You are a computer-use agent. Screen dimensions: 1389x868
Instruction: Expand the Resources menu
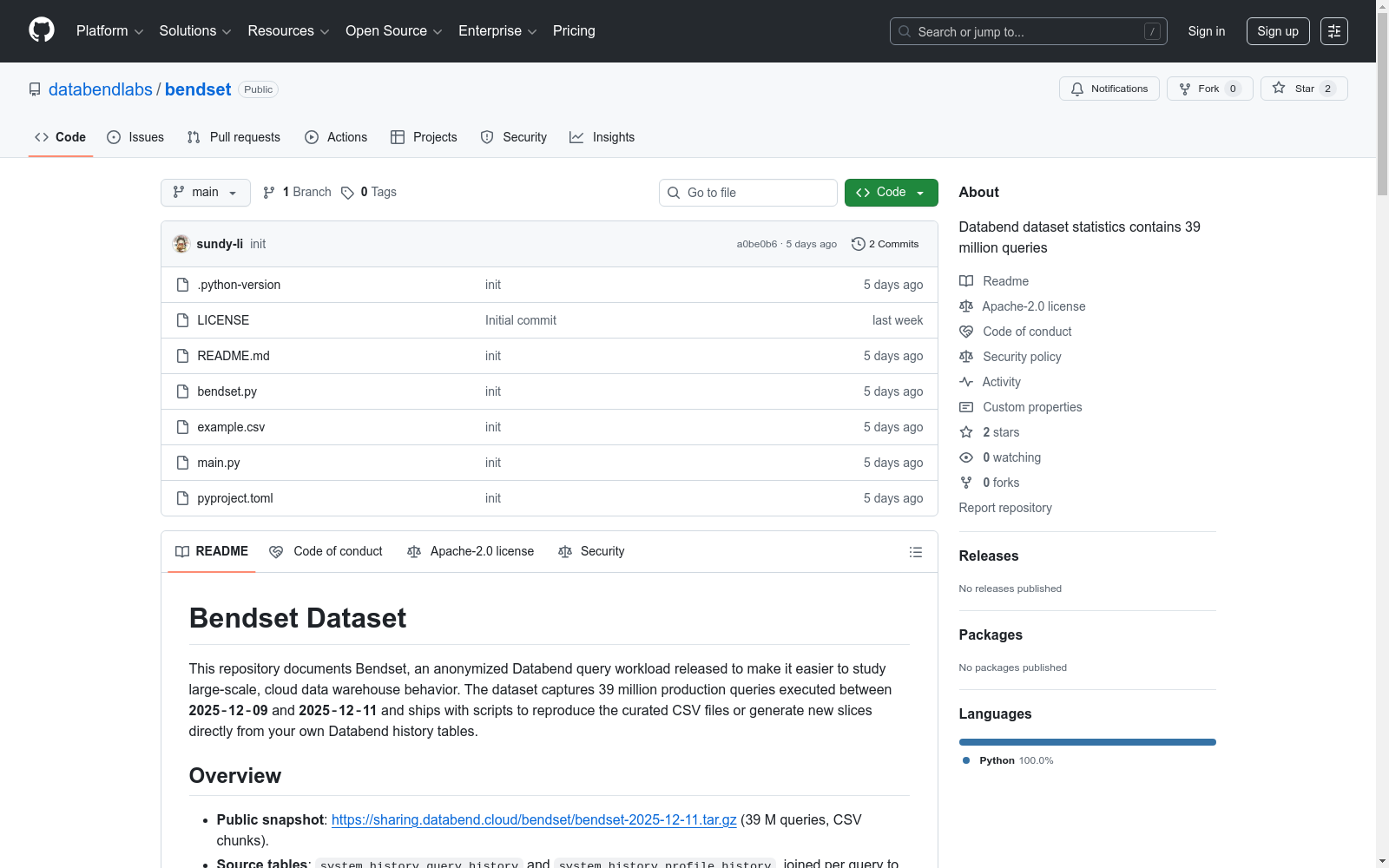pos(288,31)
